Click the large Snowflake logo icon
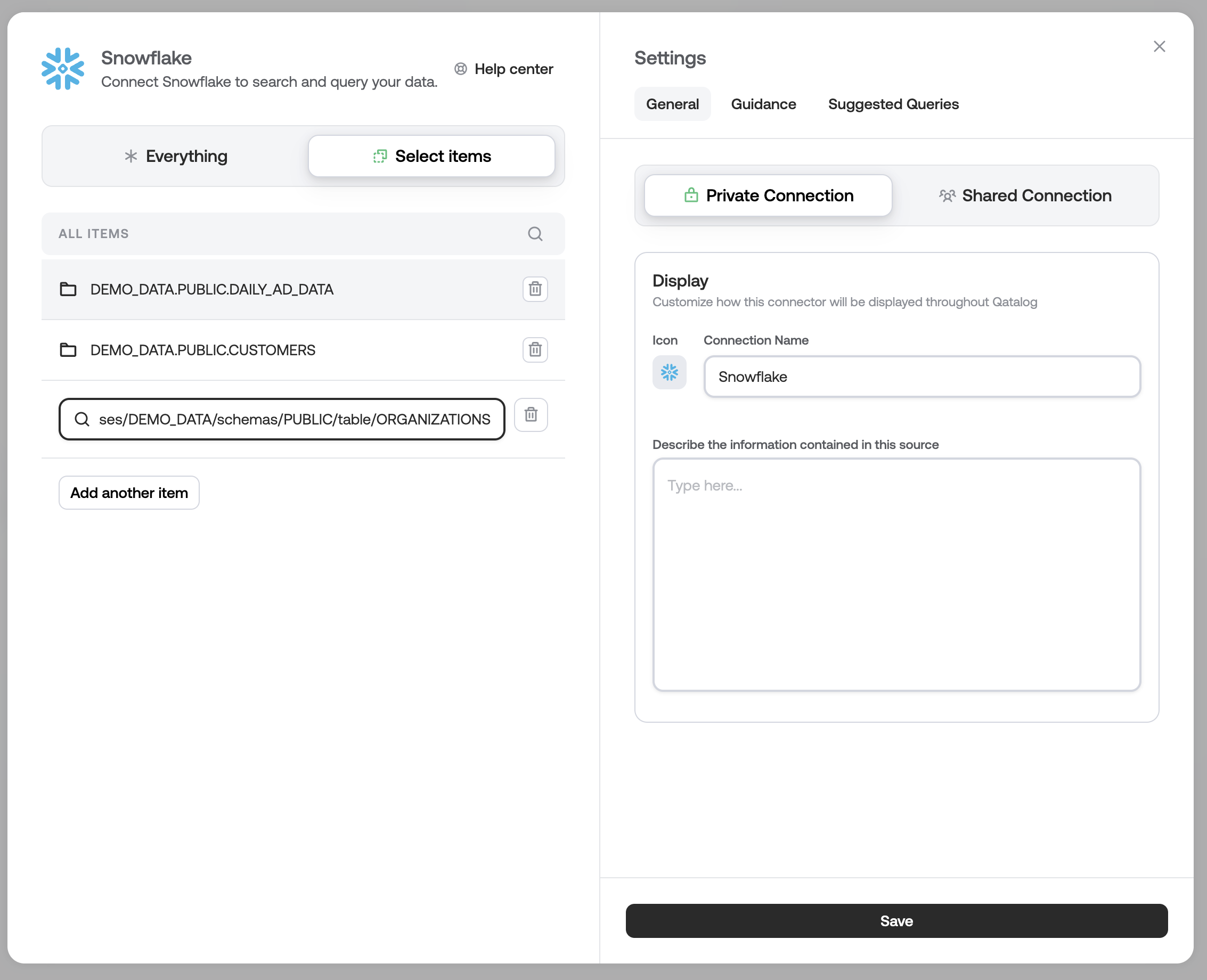This screenshot has height=980, width=1207. coord(63,69)
